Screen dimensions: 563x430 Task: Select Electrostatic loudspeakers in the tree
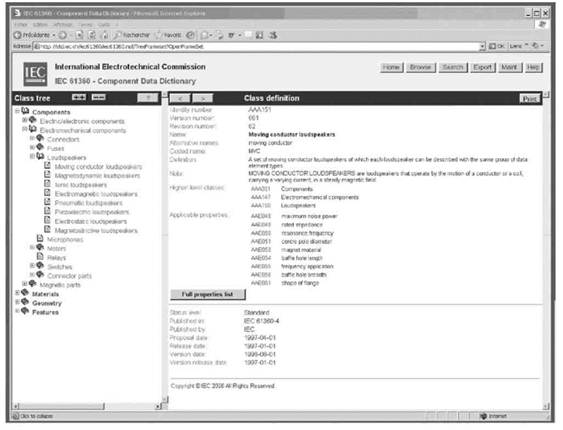pos(90,221)
